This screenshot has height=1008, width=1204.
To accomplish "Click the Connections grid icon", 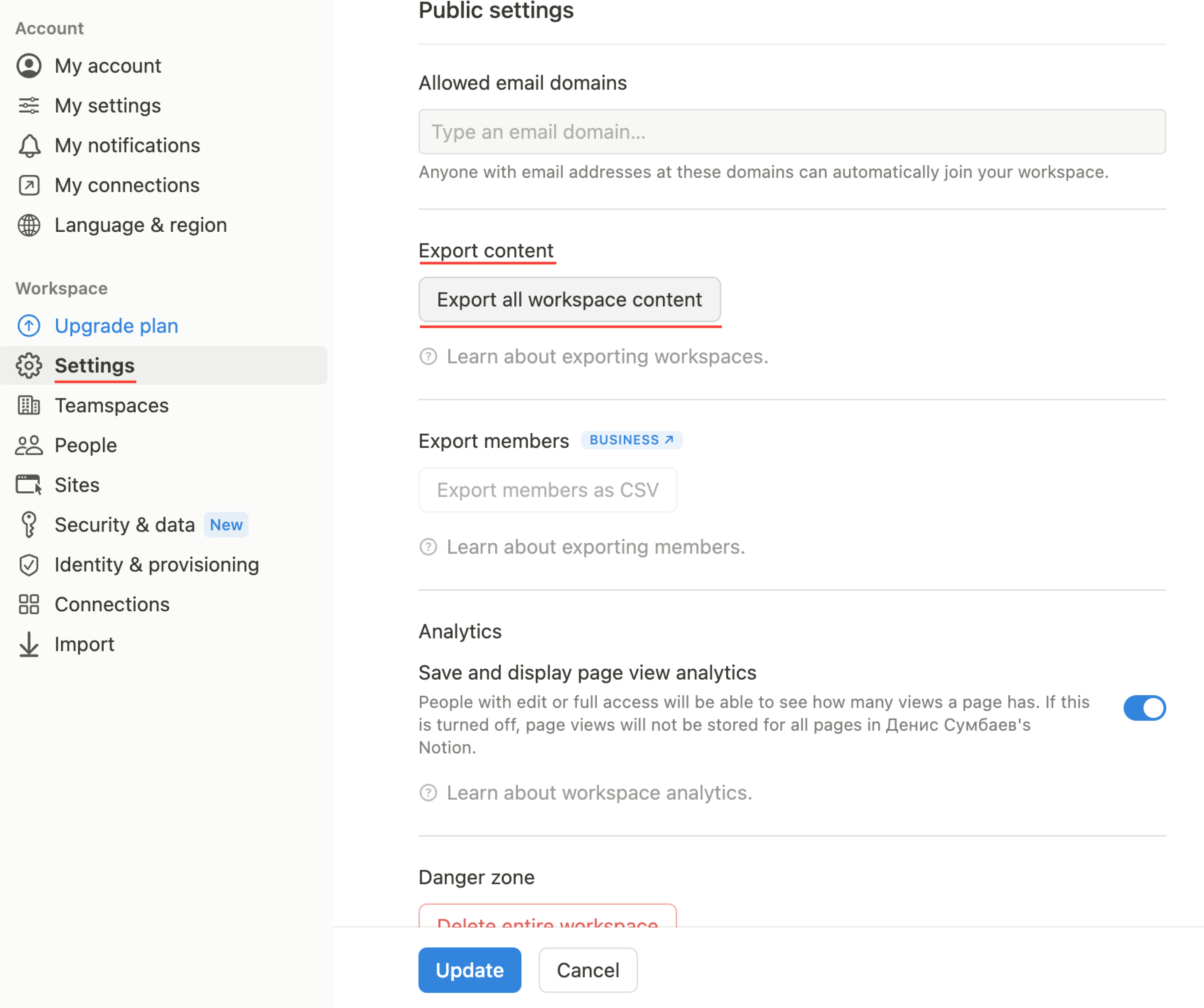I will [x=29, y=604].
